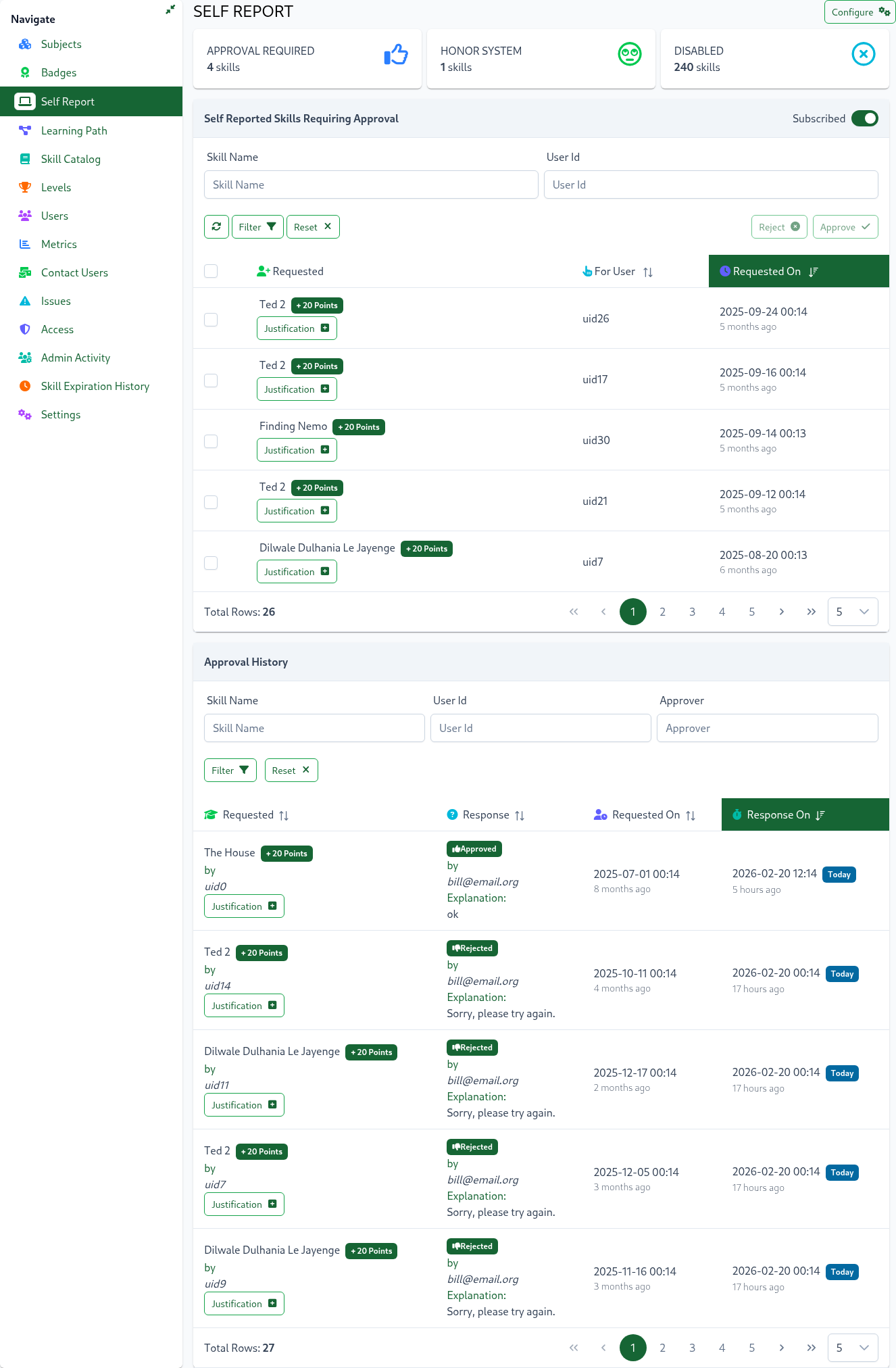The width and height of the screenshot is (896, 1368).
Task: Click Approval History User Id input
Action: pyautogui.click(x=541, y=728)
